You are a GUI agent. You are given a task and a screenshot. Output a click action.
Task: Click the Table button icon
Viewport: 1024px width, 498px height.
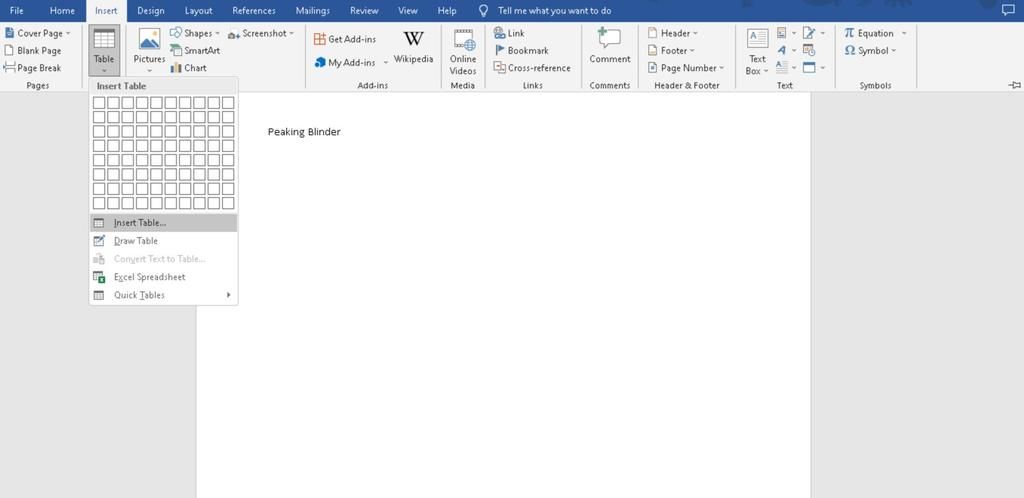[104, 39]
